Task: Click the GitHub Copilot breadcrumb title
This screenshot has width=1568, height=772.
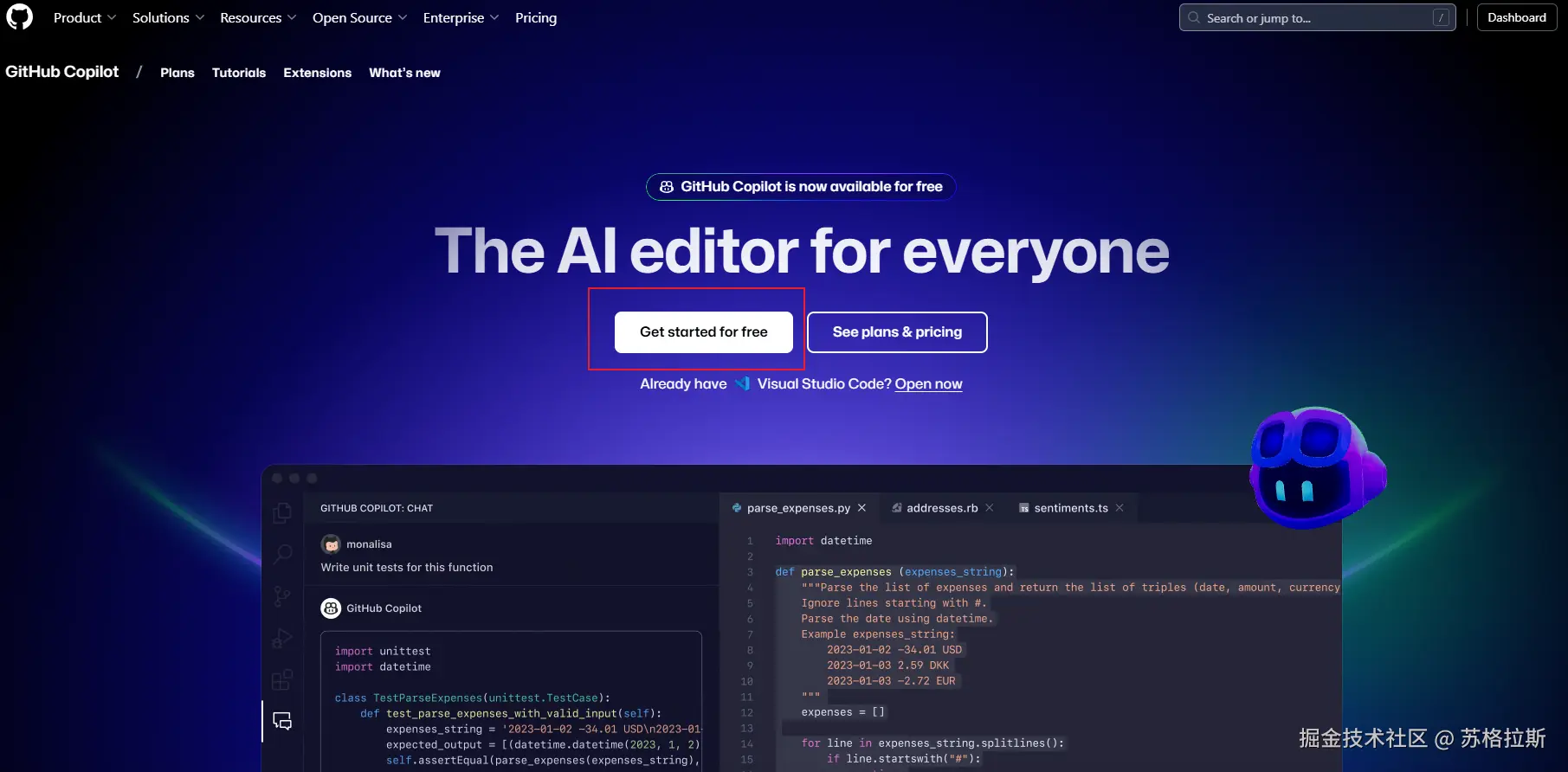Action: pos(62,72)
